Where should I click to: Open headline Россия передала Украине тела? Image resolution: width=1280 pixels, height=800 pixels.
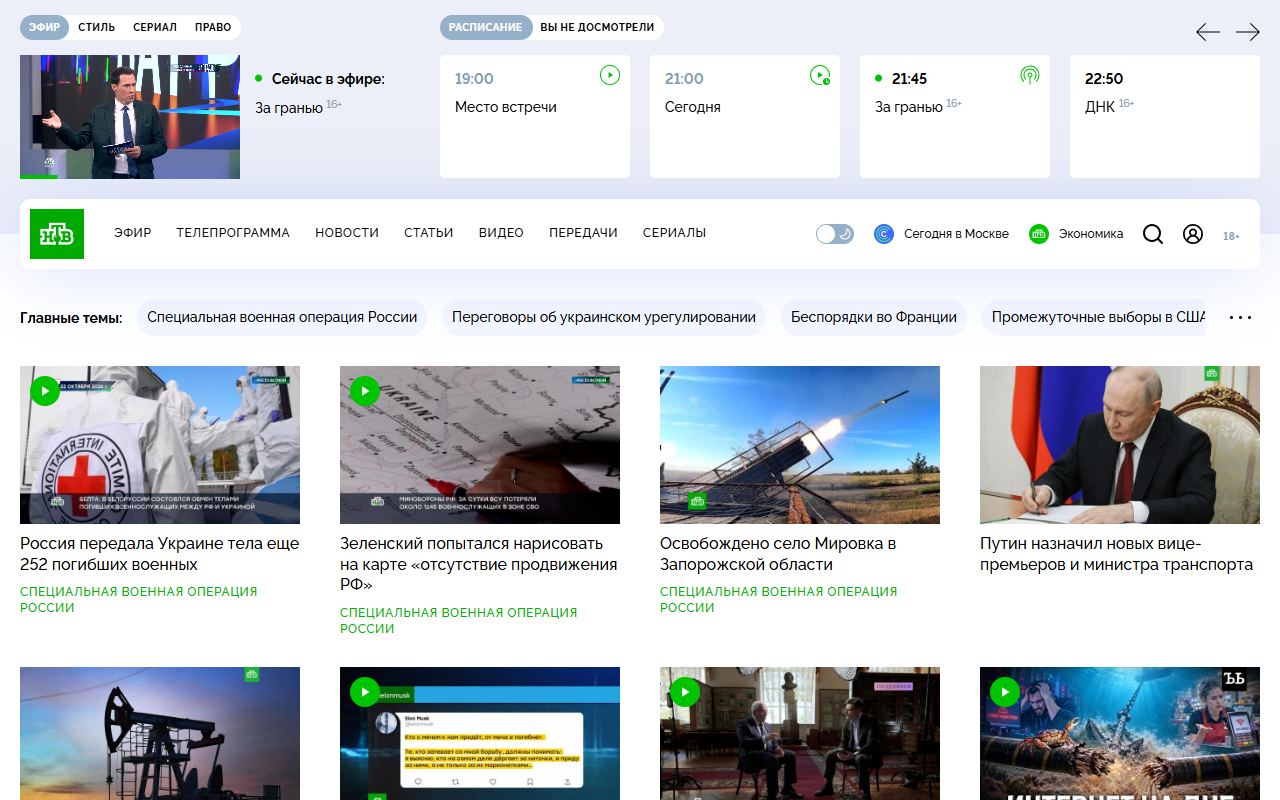tap(160, 554)
